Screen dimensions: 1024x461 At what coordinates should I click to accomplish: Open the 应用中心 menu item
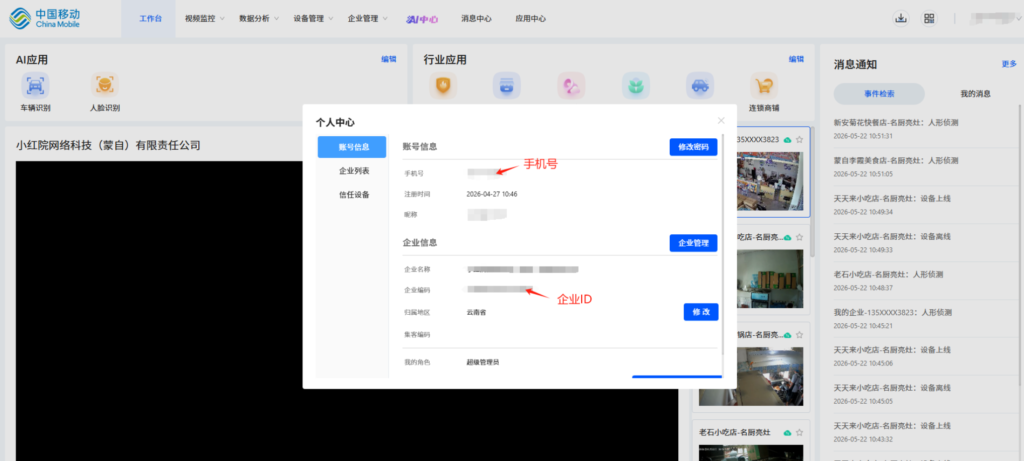pyautogui.click(x=530, y=19)
